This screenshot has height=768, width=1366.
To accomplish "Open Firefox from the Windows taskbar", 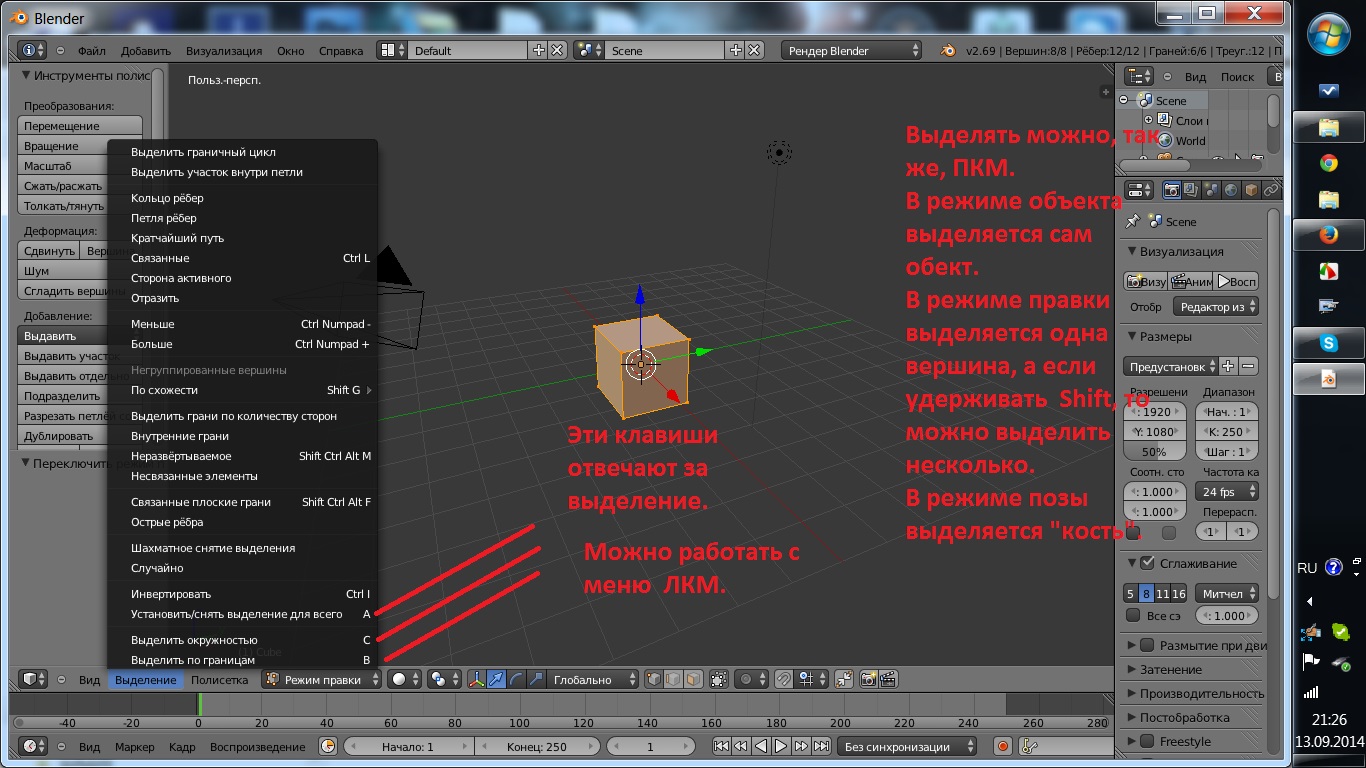I will [1328, 235].
